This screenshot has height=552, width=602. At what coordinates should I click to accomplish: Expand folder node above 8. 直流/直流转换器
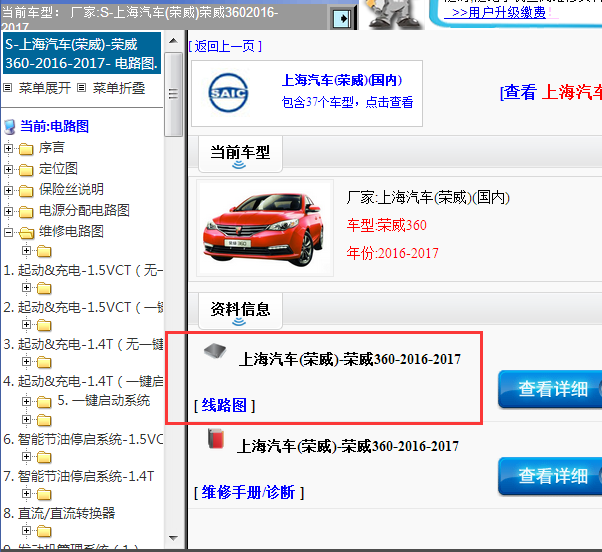26,493
